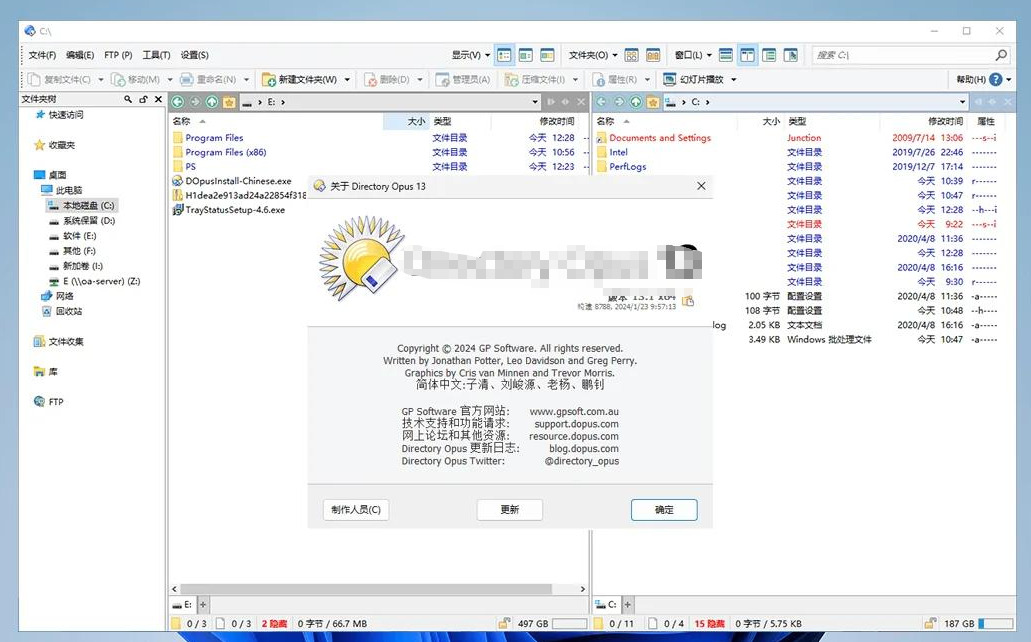
Task: Open the 文件夹(O) dropdown menu
Action: pyautogui.click(x=593, y=55)
